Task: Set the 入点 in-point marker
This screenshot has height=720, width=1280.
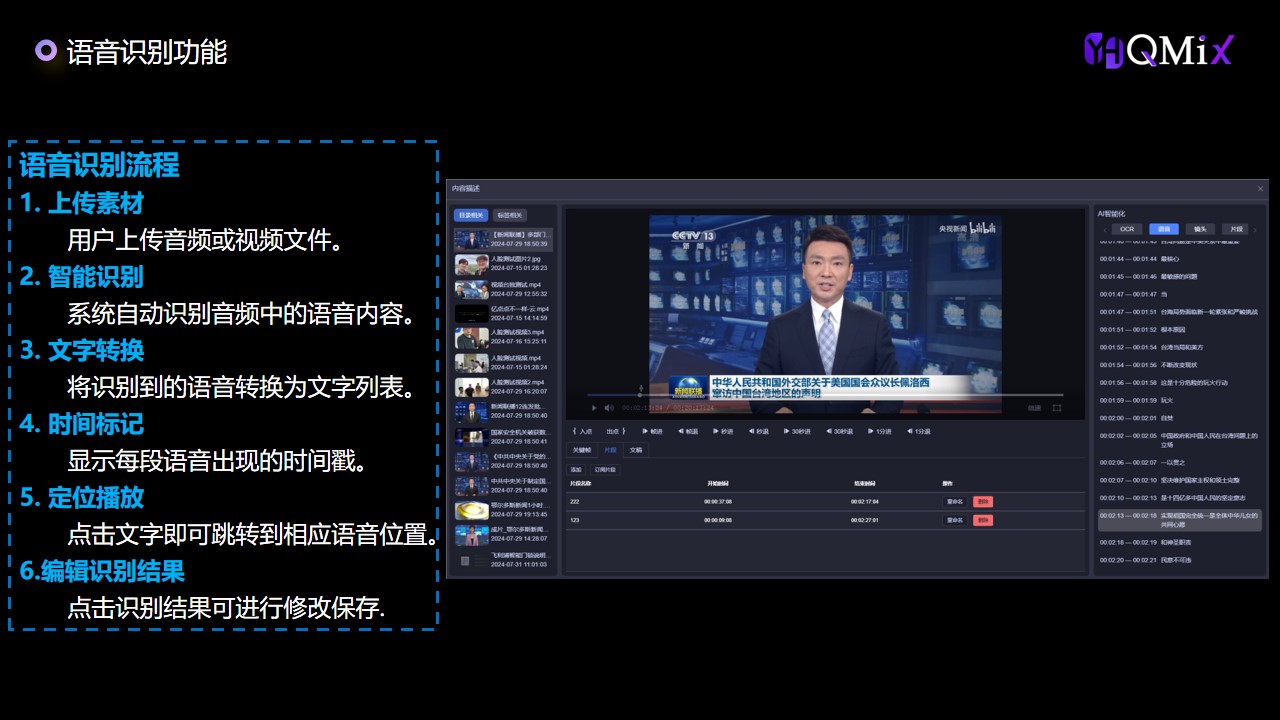Action: 581,431
